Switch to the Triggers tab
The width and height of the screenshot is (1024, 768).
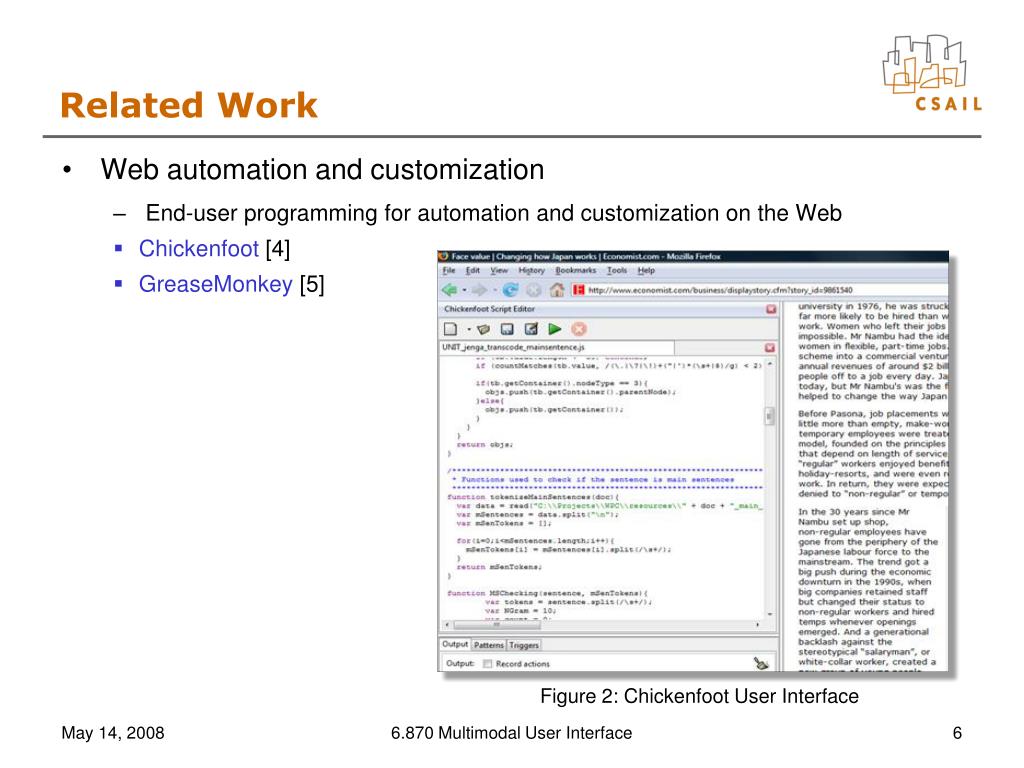(524, 645)
